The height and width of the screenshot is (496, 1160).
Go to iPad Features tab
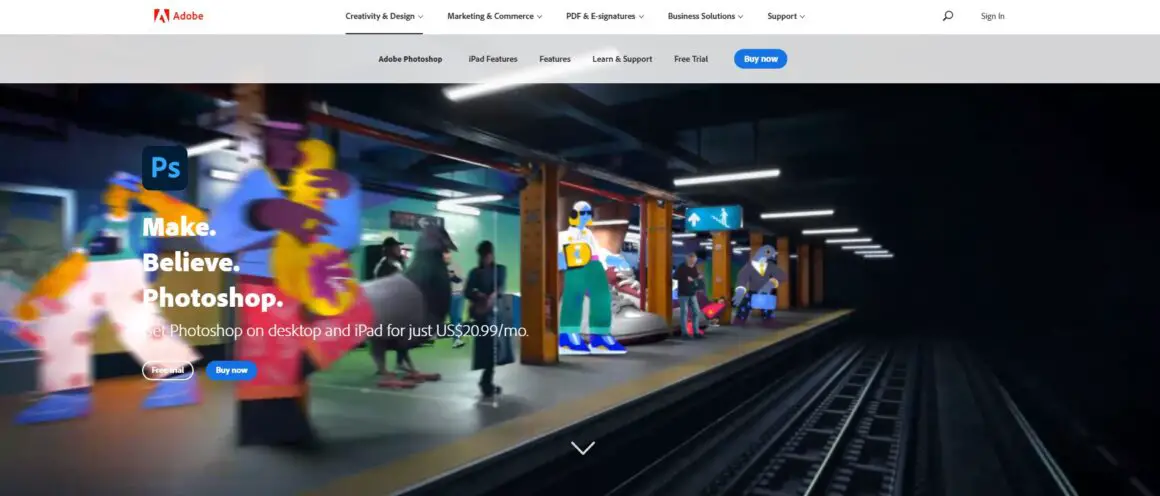click(493, 59)
